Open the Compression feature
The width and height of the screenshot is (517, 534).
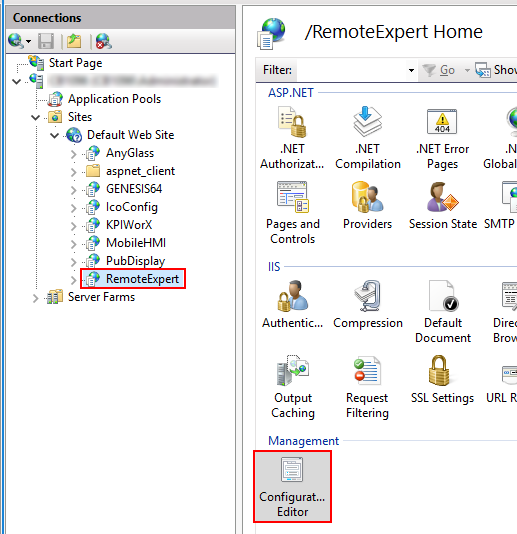[x=368, y=305]
